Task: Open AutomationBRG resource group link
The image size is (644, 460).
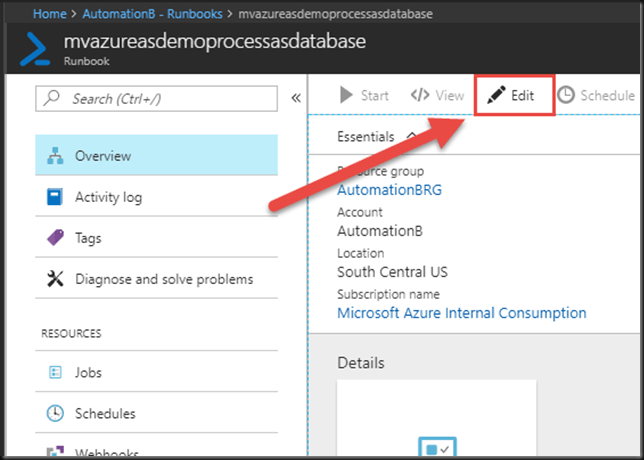Action: click(x=389, y=190)
